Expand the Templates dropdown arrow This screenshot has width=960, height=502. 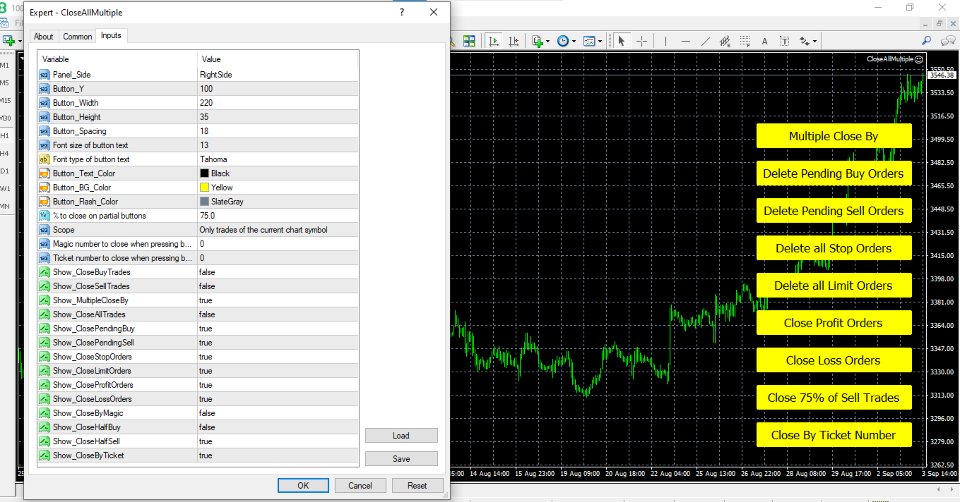click(x=600, y=41)
